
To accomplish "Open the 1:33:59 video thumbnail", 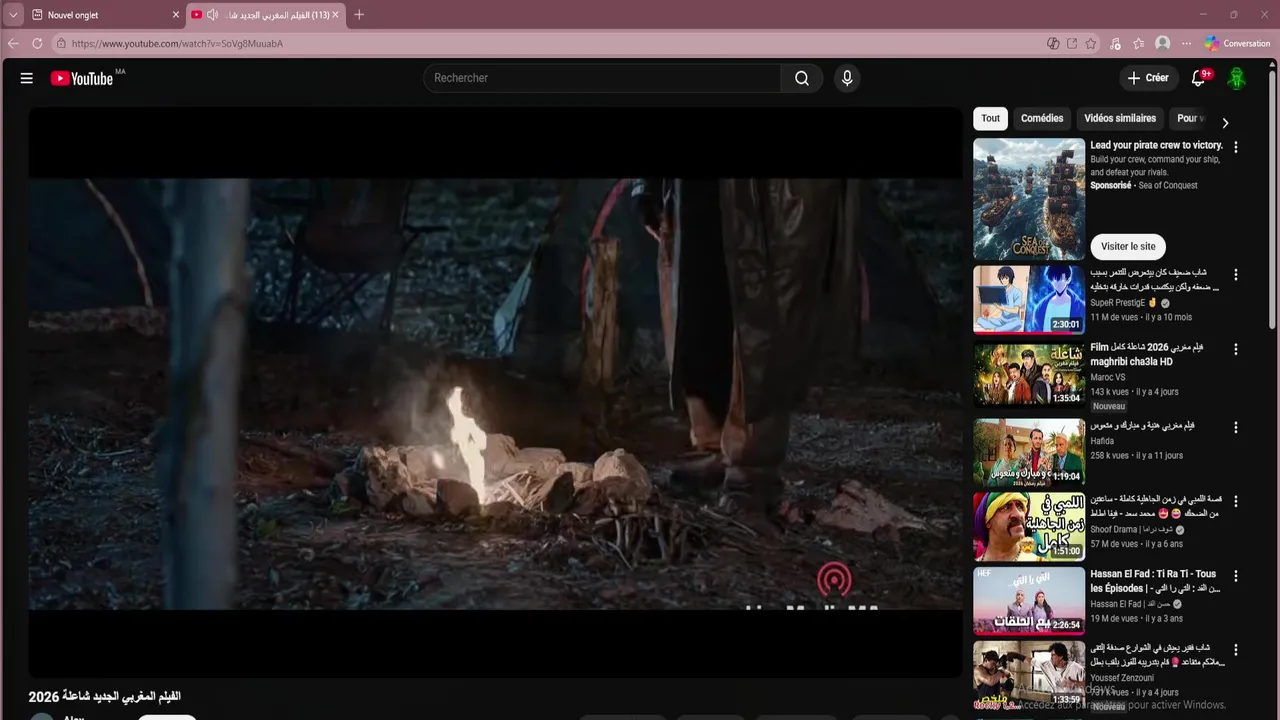I will point(1029,674).
